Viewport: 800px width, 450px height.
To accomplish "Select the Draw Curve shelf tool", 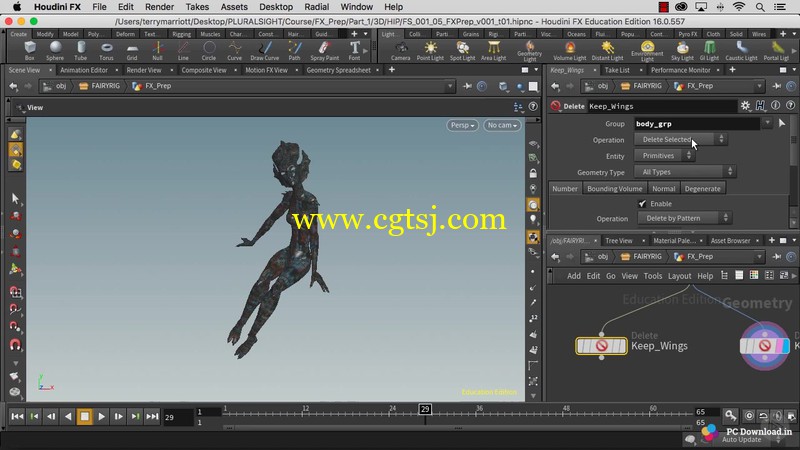I will (265, 51).
